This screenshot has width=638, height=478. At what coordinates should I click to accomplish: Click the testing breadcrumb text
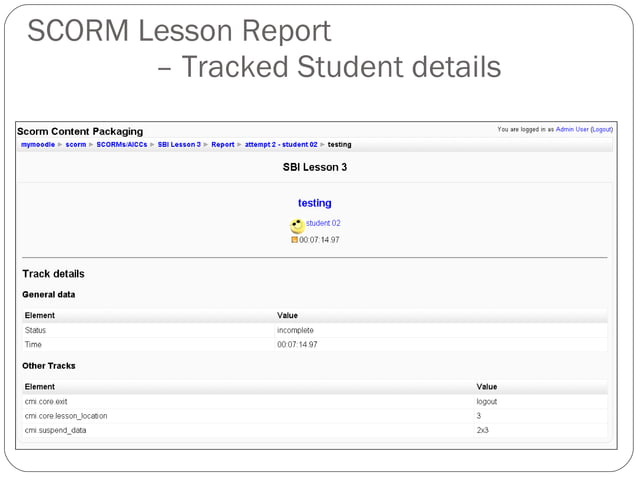pyautogui.click(x=339, y=144)
